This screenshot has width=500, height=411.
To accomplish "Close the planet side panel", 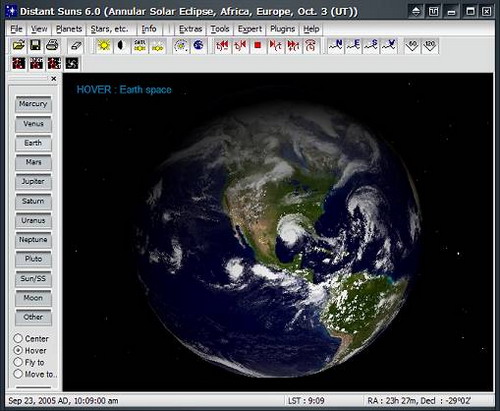I will pyautogui.click(x=54, y=79).
